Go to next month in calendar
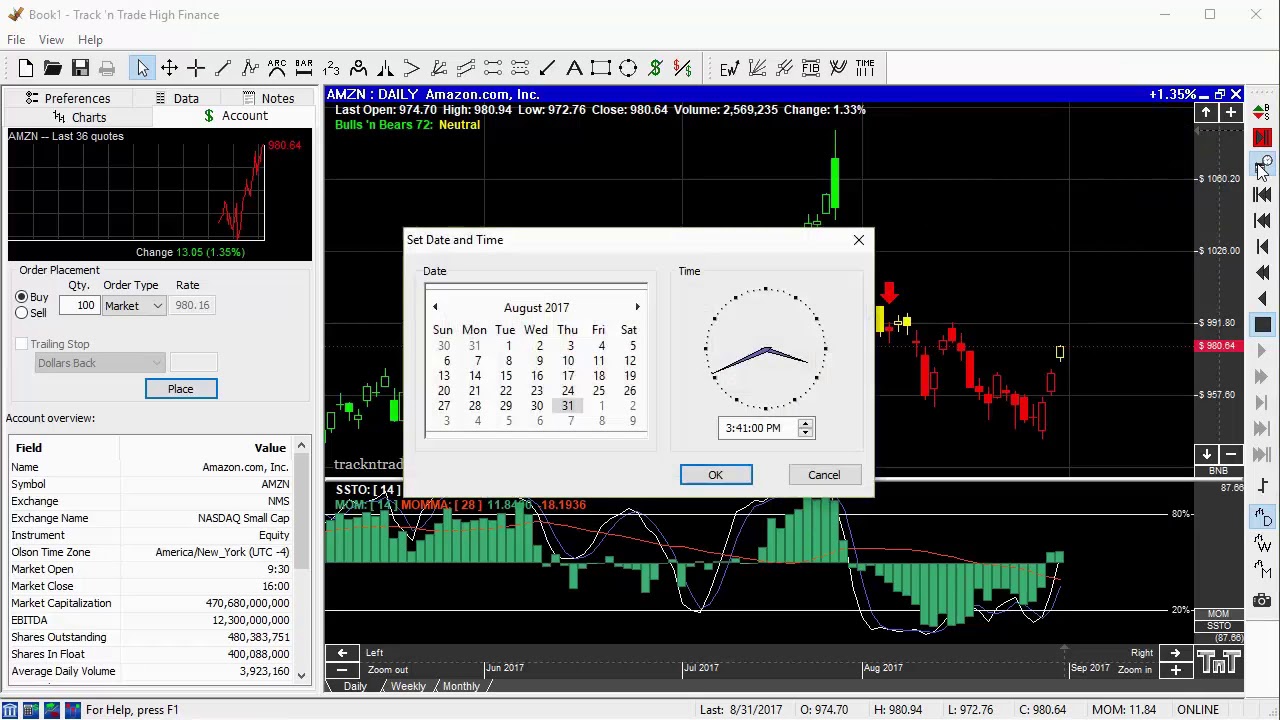1280x720 pixels. [x=637, y=307]
